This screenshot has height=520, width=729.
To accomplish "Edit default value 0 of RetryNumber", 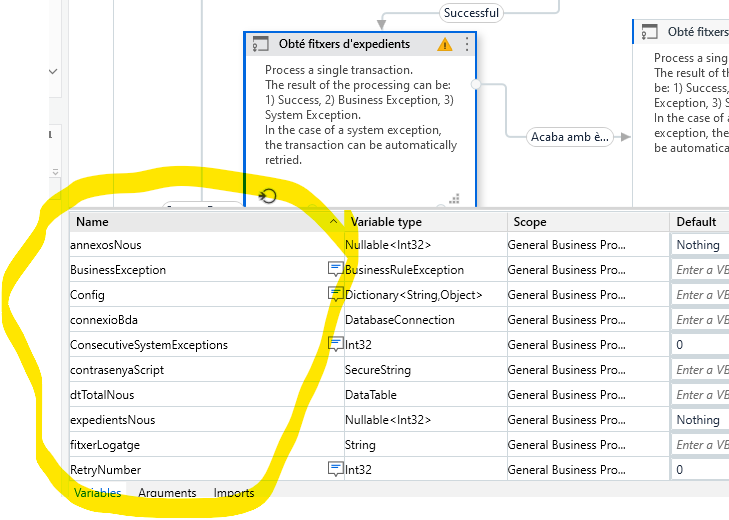I will coord(700,470).
